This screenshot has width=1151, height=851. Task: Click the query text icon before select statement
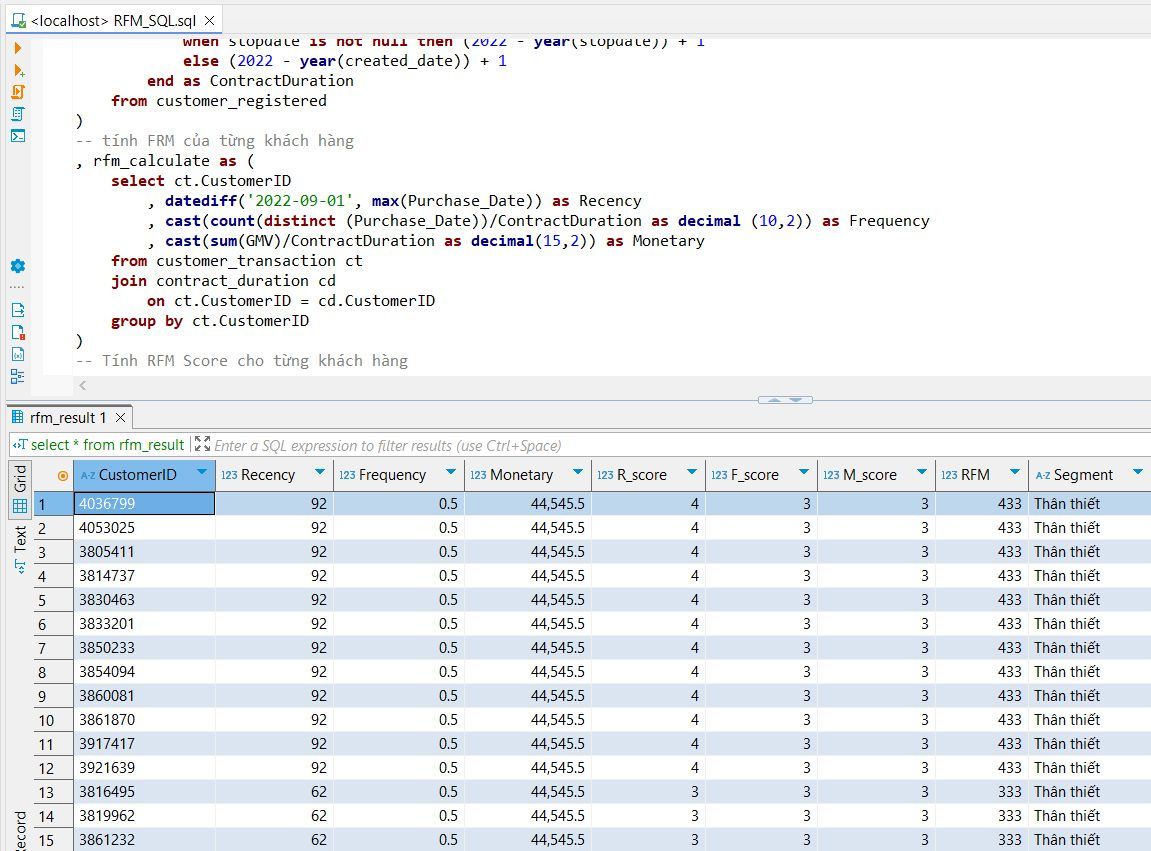pos(20,445)
